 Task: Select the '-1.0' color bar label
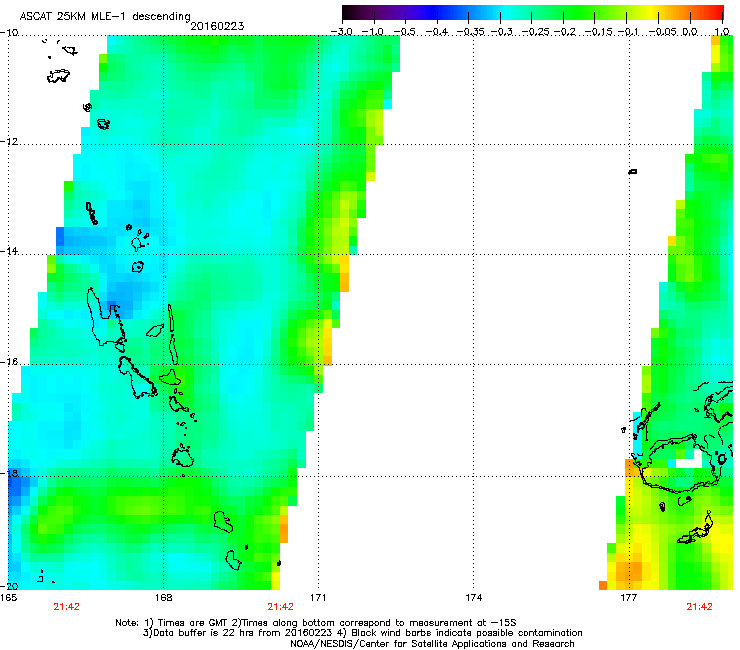(x=373, y=32)
